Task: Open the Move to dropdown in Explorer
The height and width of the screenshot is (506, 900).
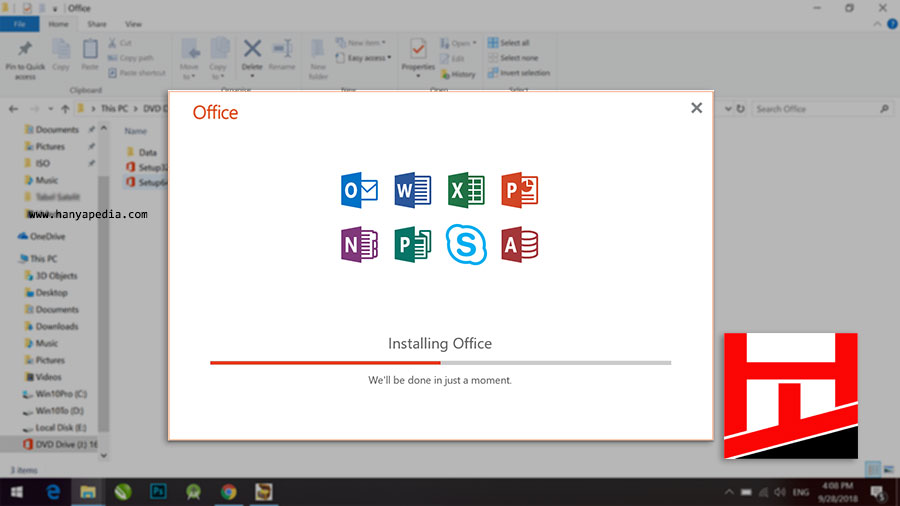Action: click(x=189, y=59)
